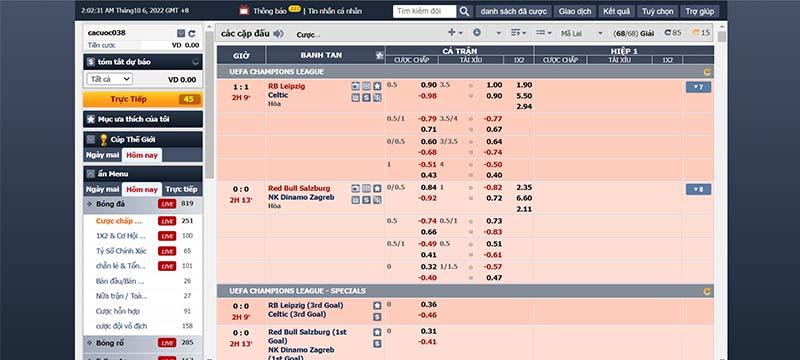Screen dimensions: 800x360
Task: Open S statistics icon for RB Leipzig (3rd Goal)
Action: click(x=377, y=317)
